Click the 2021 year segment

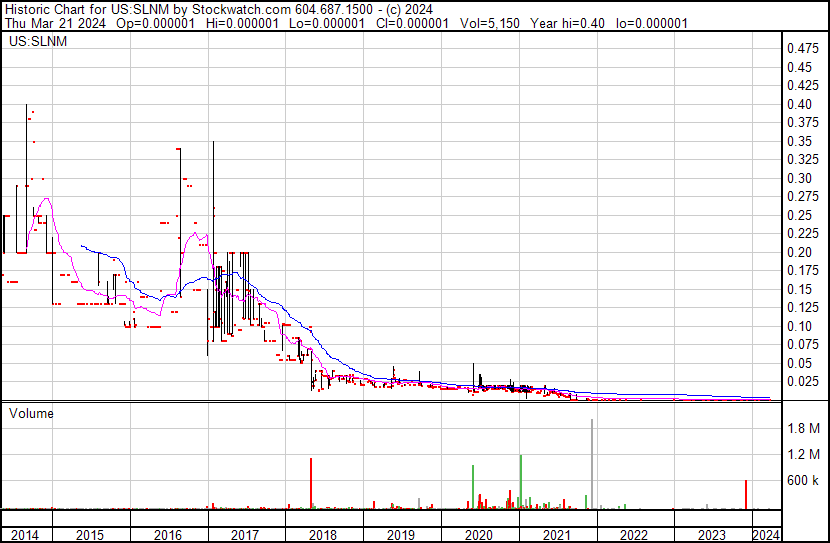pyautogui.click(x=557, y=535)
